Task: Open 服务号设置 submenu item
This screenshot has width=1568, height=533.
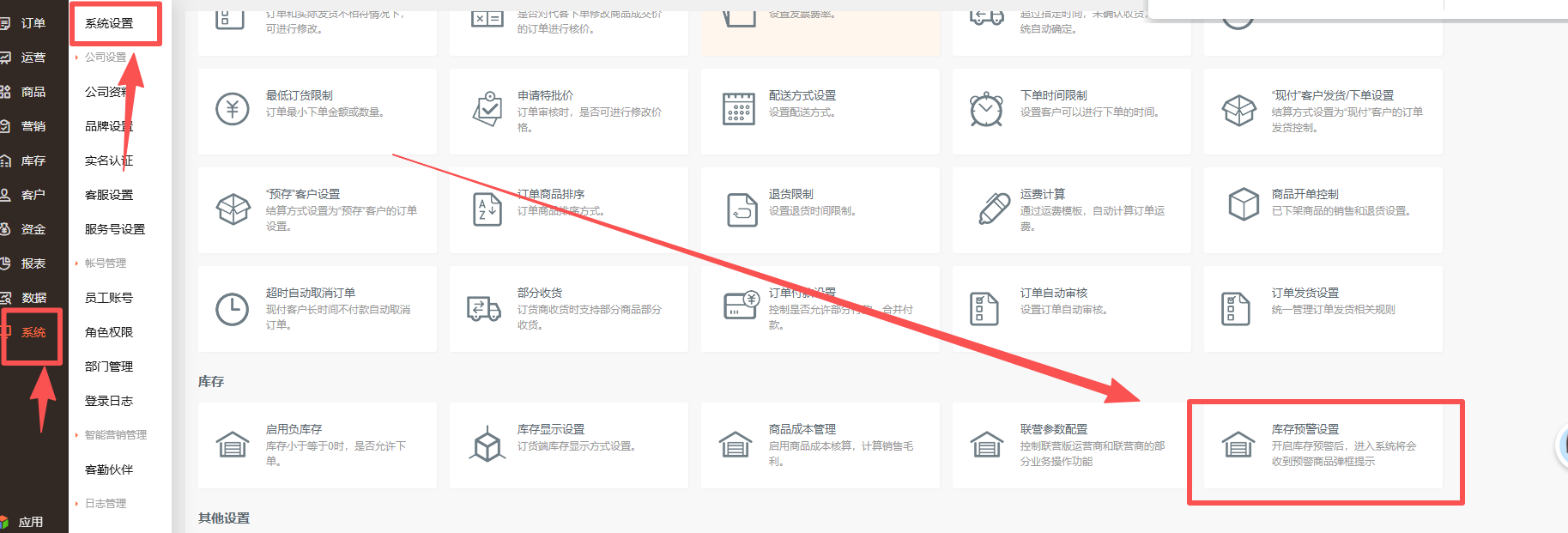Action: point(115,229)
